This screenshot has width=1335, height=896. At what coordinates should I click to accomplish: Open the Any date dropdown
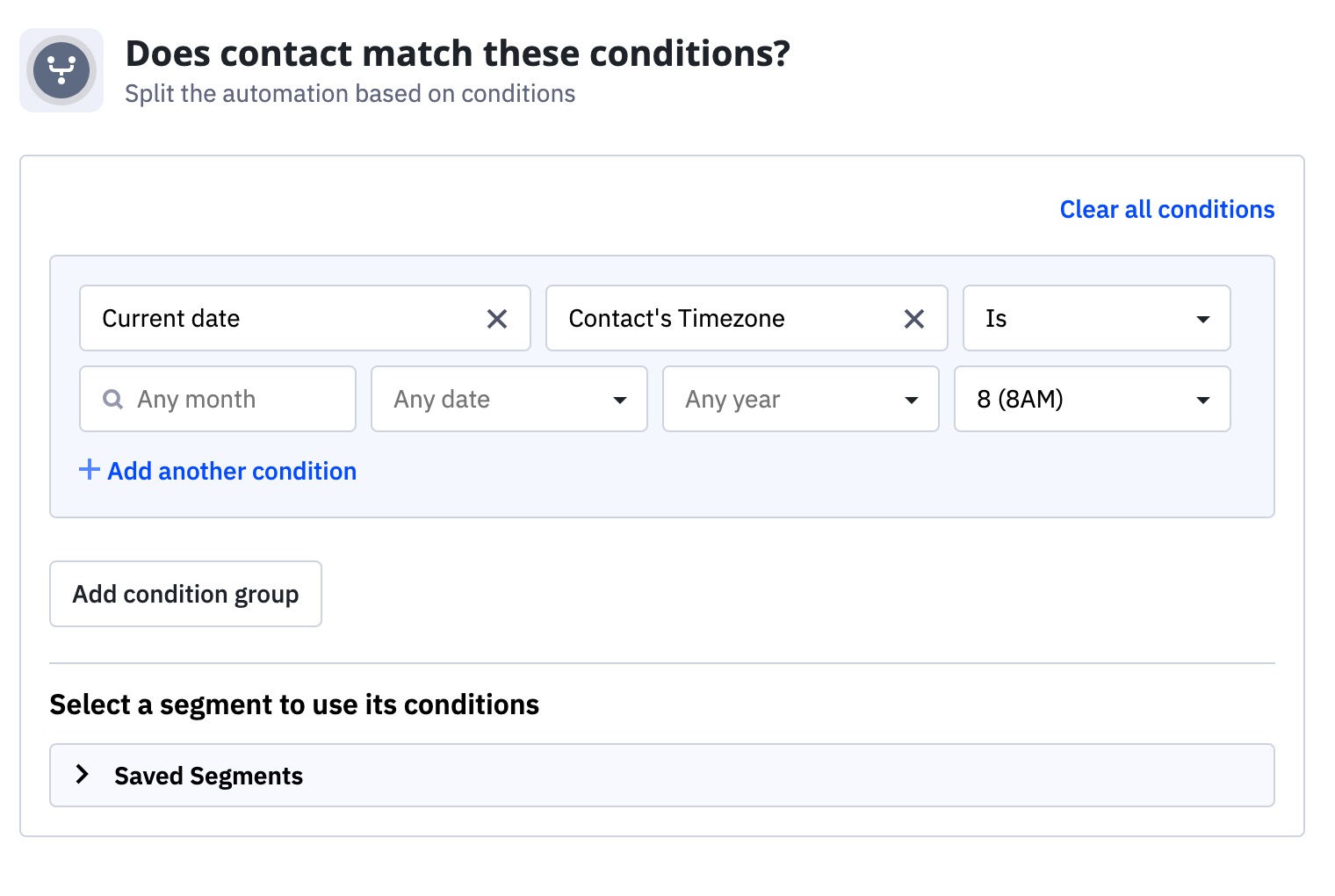point(509,400)
